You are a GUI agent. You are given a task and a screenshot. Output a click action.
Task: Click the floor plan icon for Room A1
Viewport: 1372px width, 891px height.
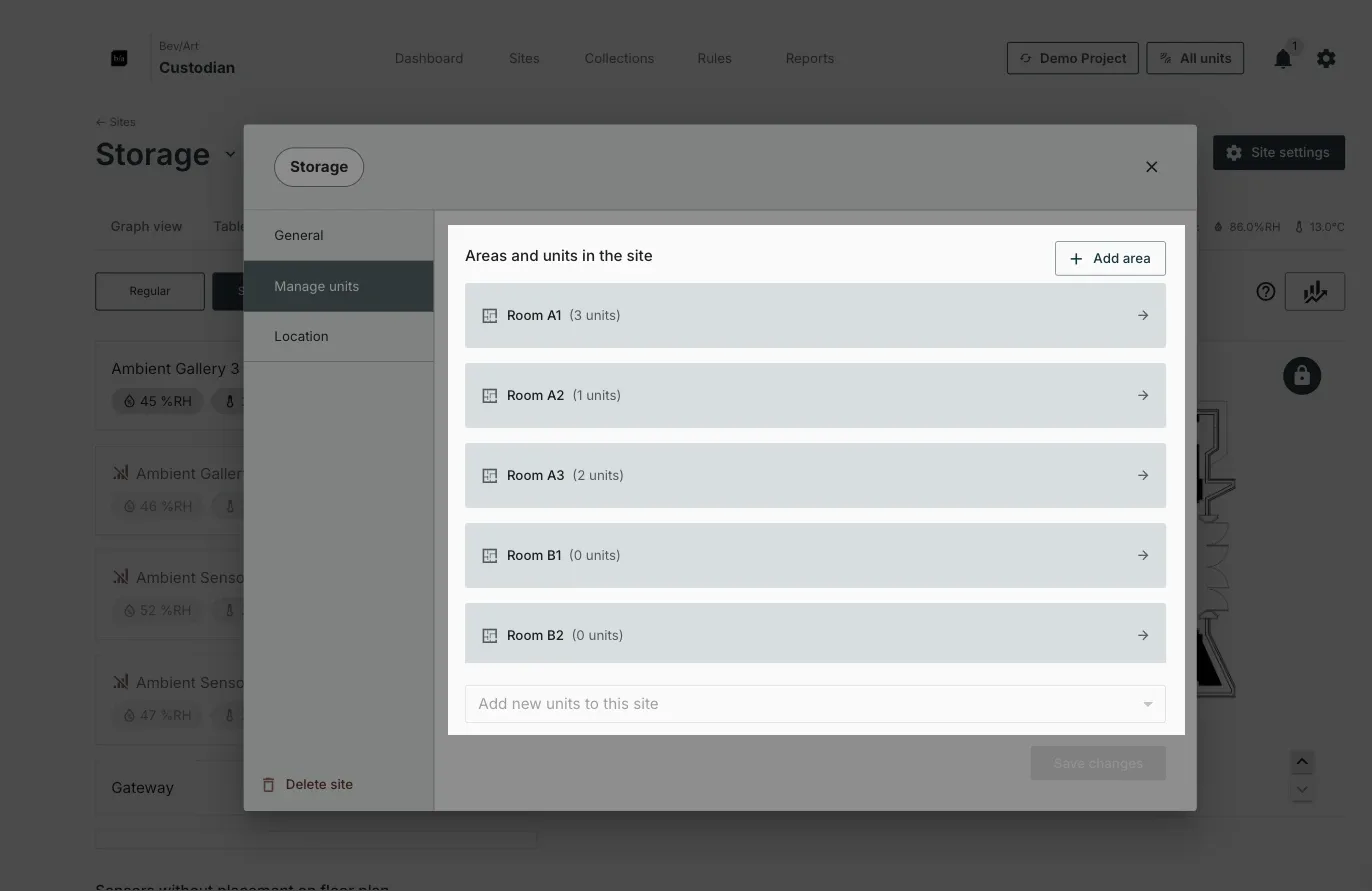tap(490, 315)
